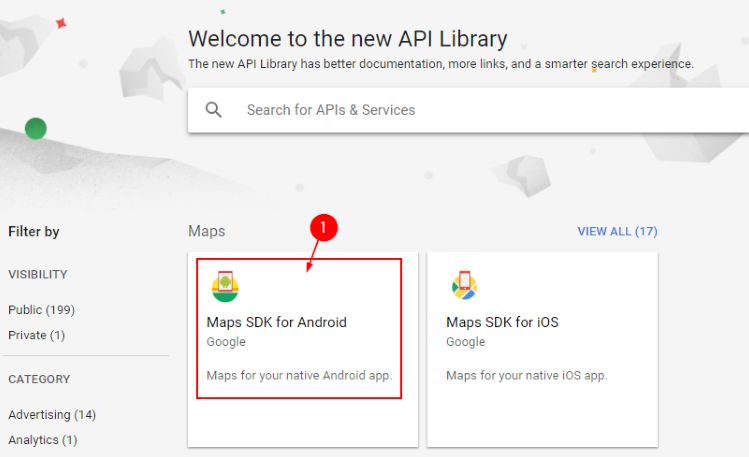Open View All (17) Maps APIs
The width and height of the screenshot is (749, 457).
(x=617, y=232)
